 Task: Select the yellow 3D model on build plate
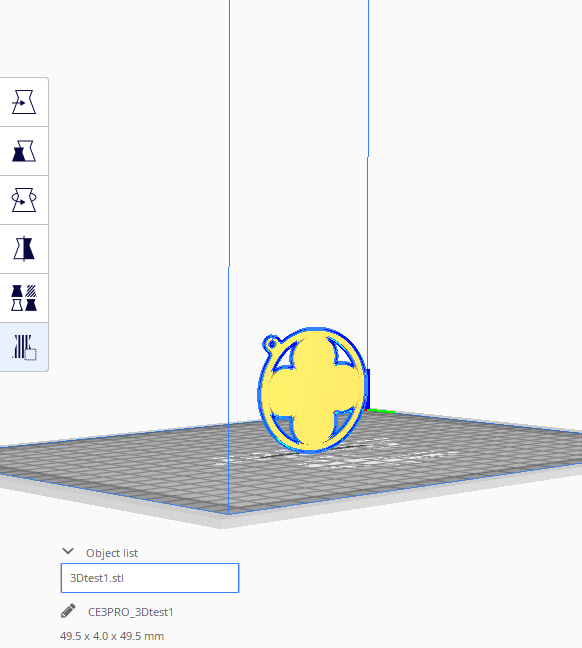[313, 390]
